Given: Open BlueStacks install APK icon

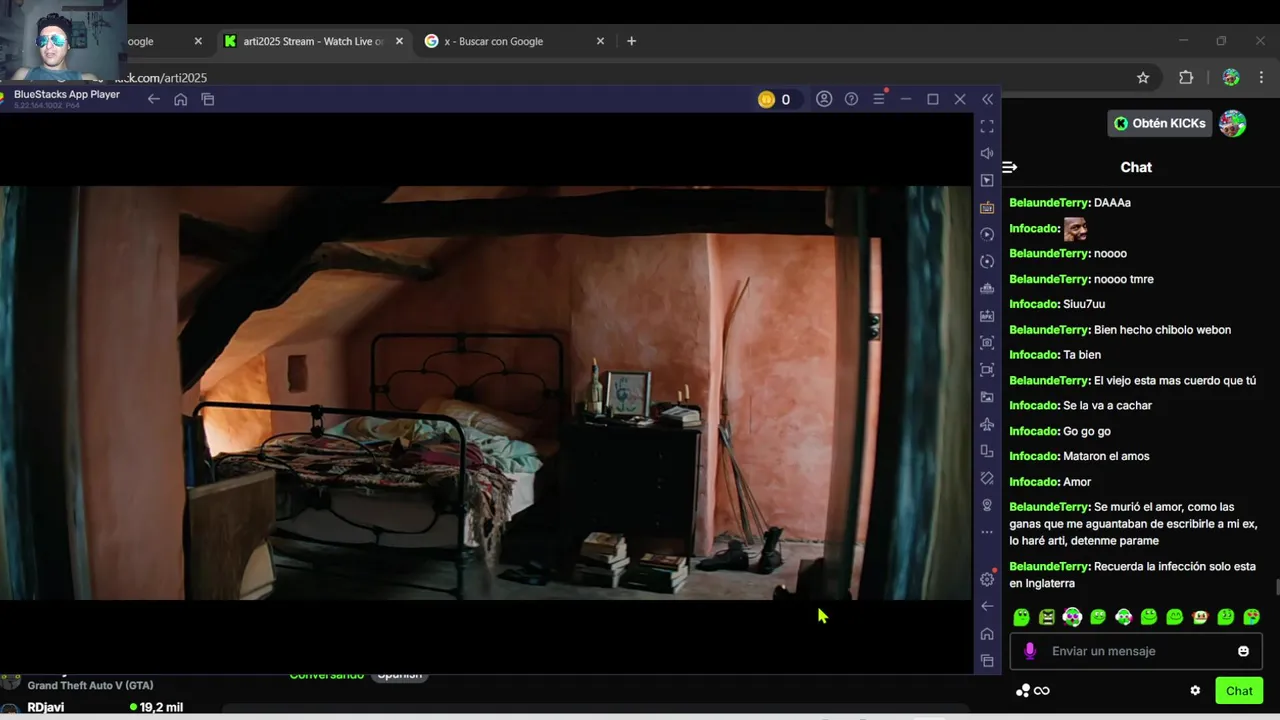Looking at the screenshot, I should pyautogui.click(x=987, y=316).
